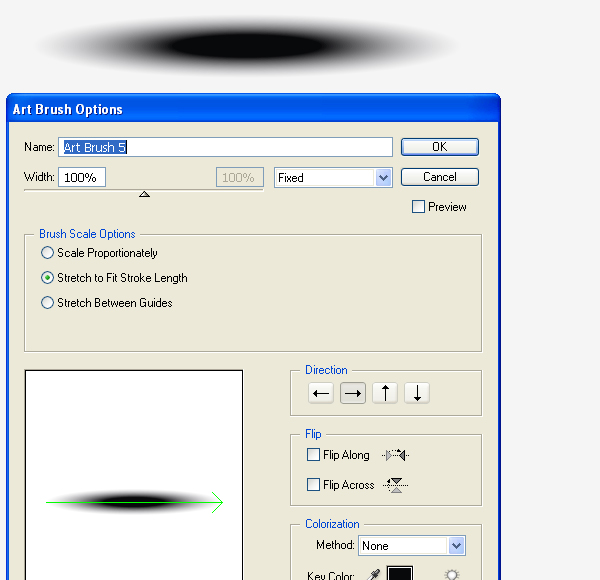Select the up arrow direction button
The width and height of the screenshot is (600, 580).
coord(385,393)
